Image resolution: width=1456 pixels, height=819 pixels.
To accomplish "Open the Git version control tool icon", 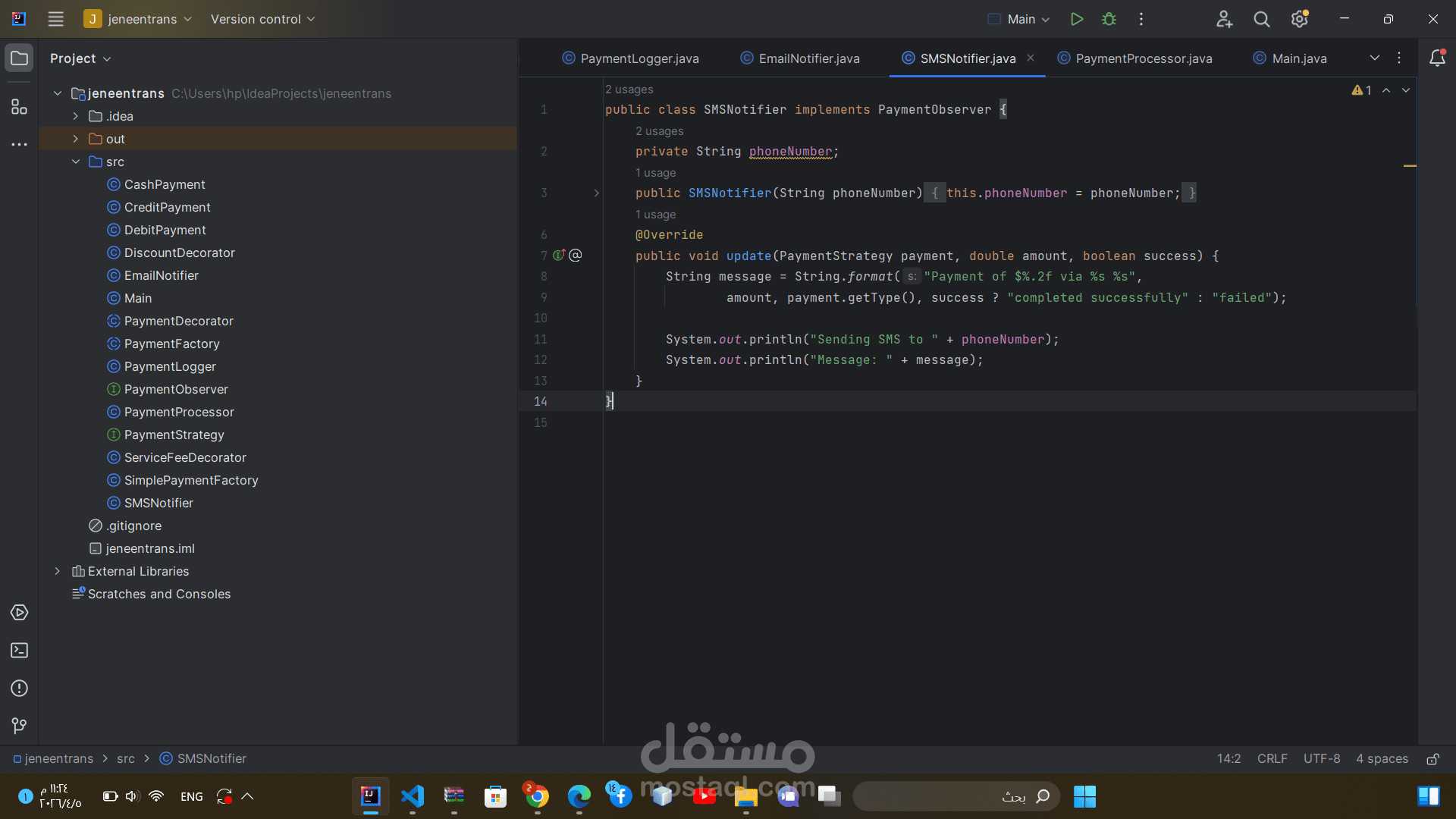I will [x=19, y=726].
